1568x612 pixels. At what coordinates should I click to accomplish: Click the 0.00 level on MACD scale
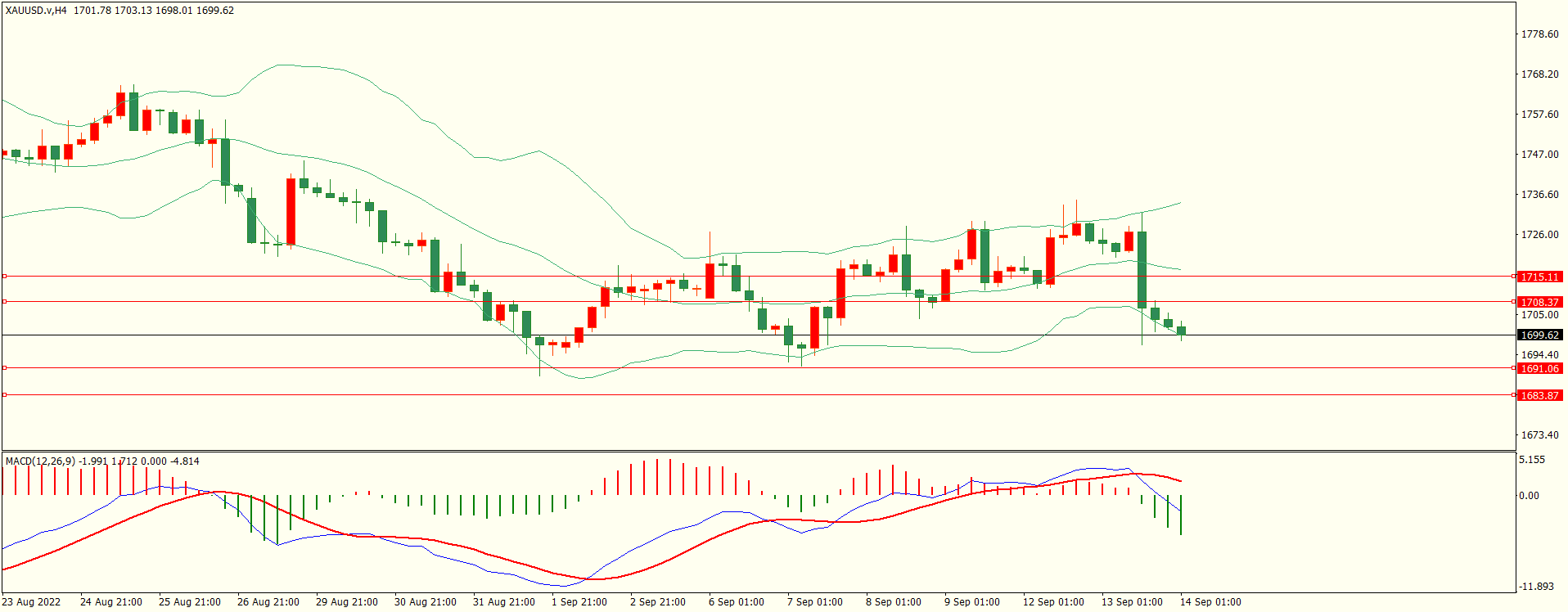click(x=1529, y=496)
